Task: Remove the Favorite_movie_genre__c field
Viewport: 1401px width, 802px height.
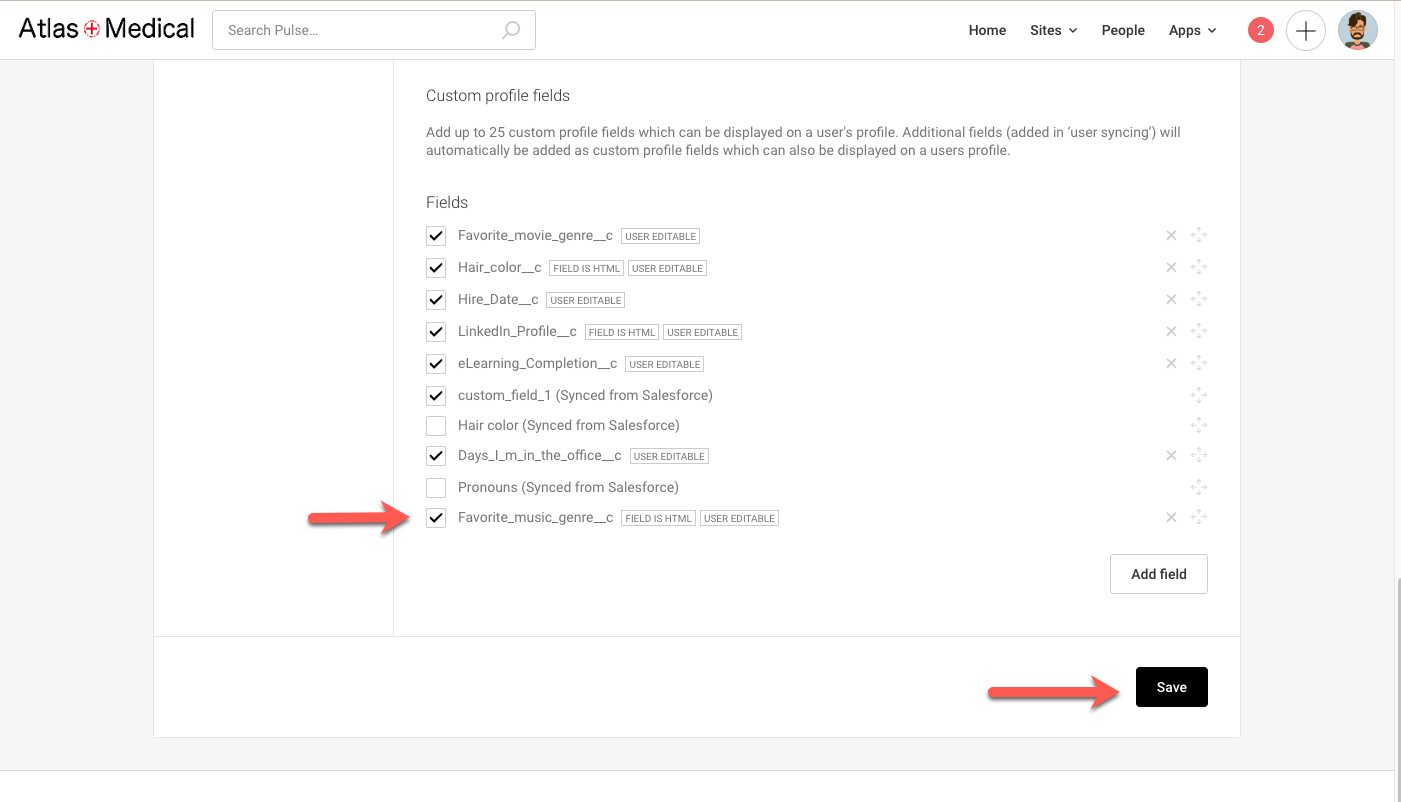Action: [x=1171, y=236]
